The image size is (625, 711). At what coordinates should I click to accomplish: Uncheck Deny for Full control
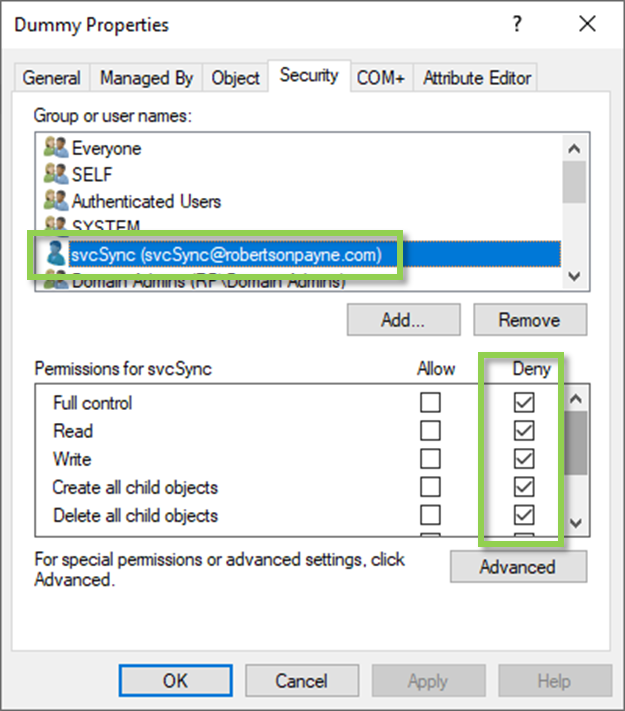coord(524,402)
